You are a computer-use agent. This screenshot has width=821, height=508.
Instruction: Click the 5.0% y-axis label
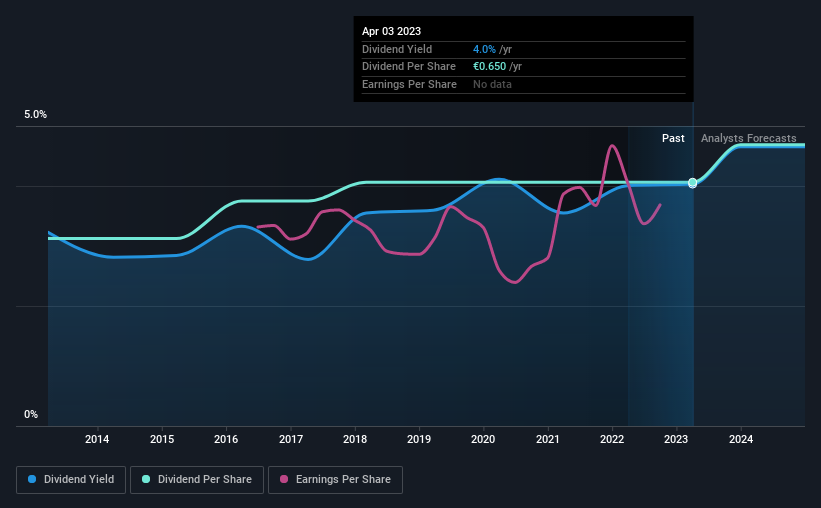coord(35,114)
